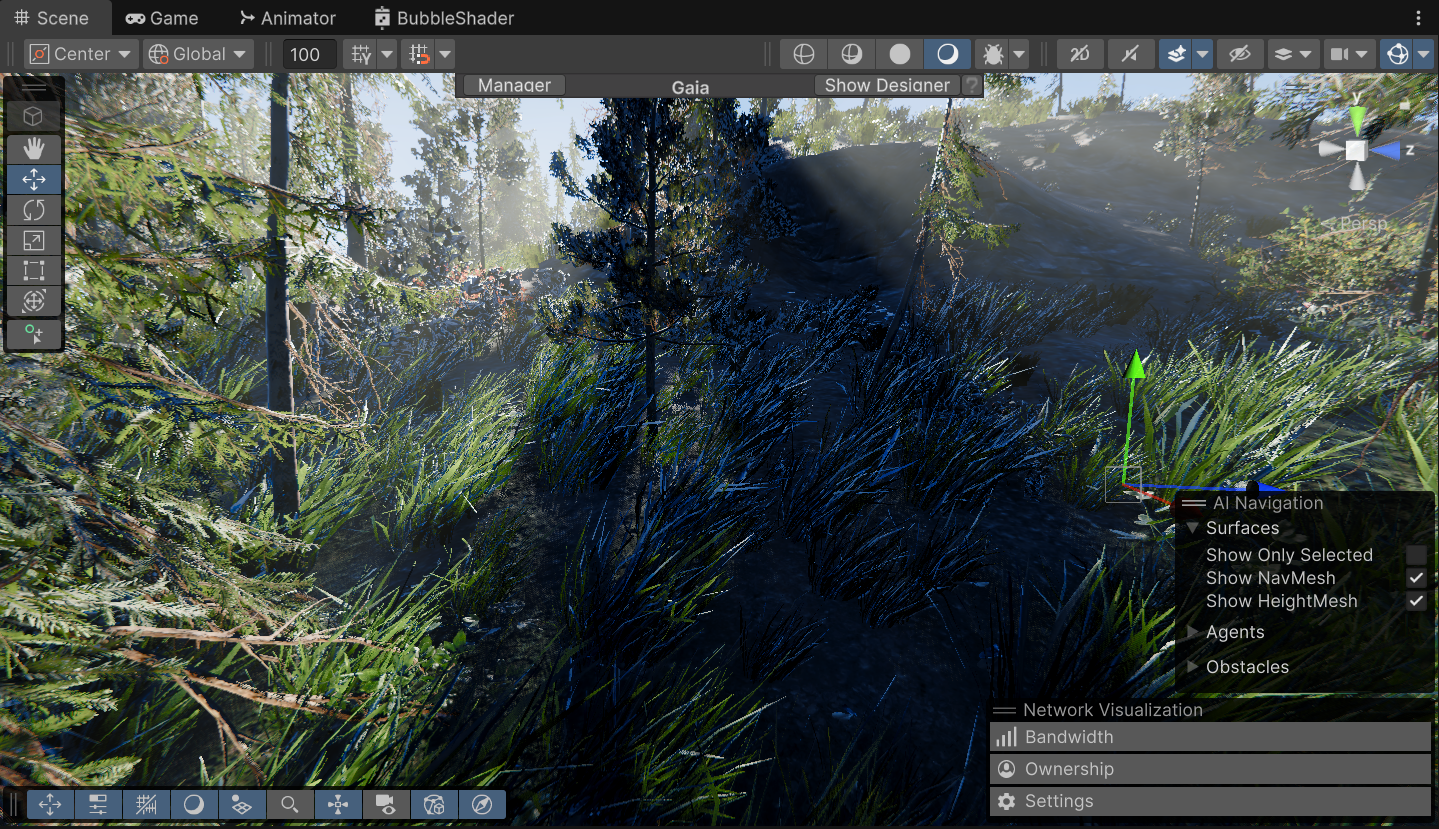Switch to the Game tab
The height and width of the screenshot is (829, 1439).
(161, 17)
